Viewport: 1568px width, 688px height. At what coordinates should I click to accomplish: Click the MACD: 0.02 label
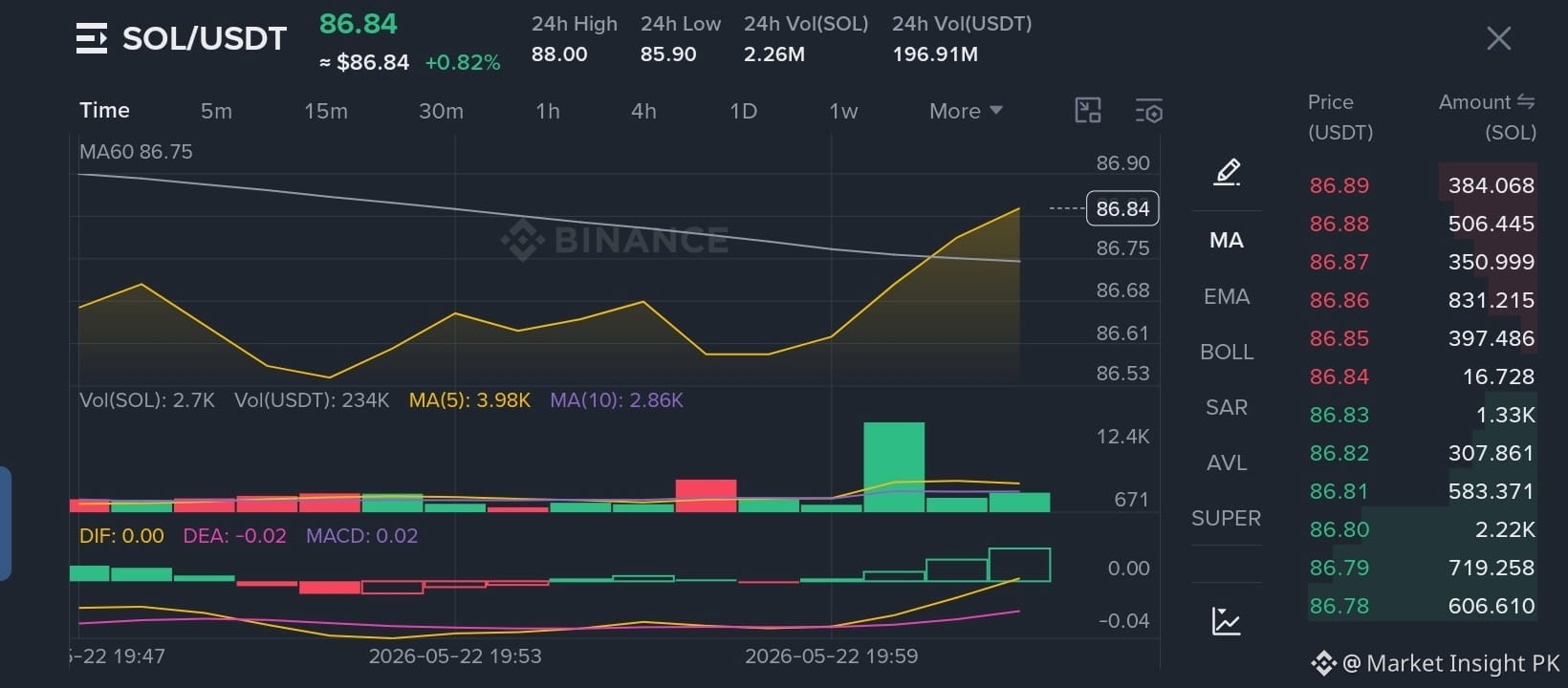click(x=361, y=536)
